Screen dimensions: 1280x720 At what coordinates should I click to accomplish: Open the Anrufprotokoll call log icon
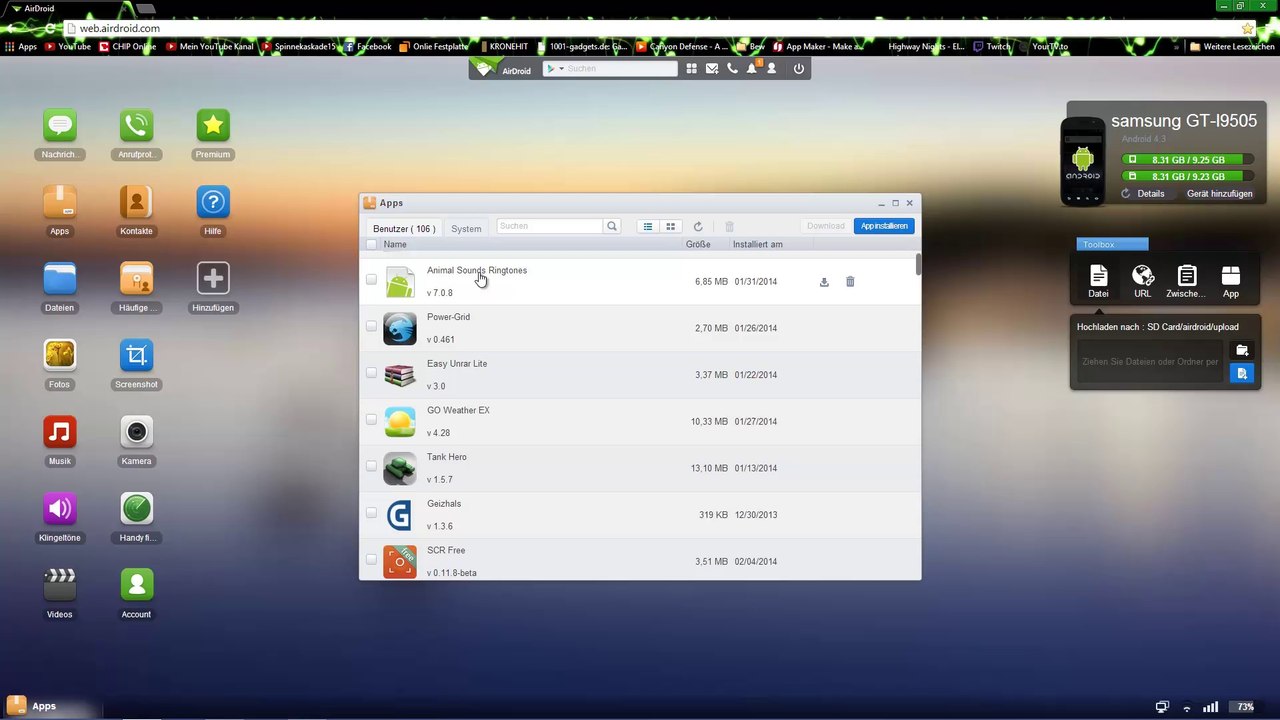(136, 126)
